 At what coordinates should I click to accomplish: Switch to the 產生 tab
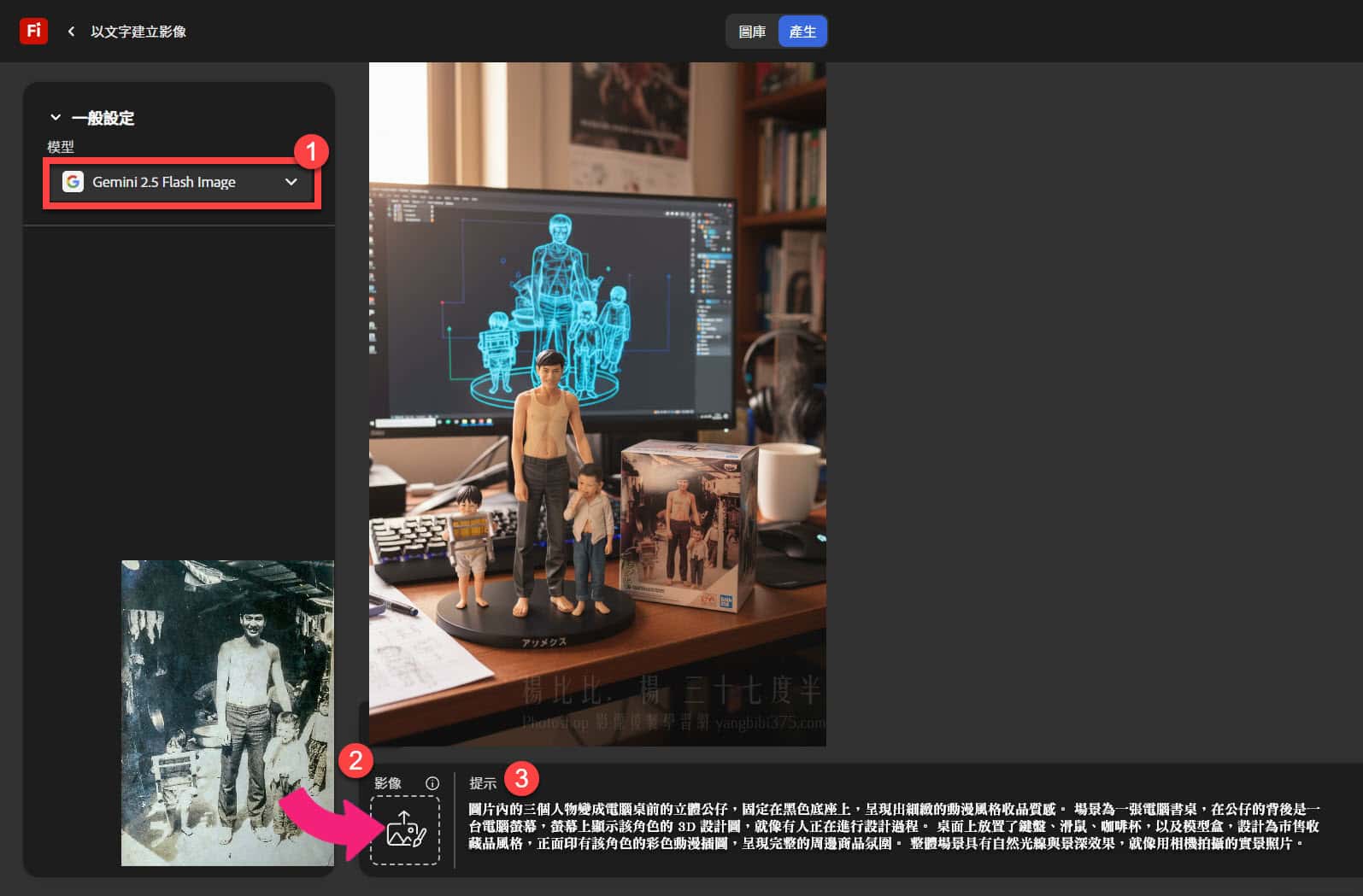click(802, 32)
